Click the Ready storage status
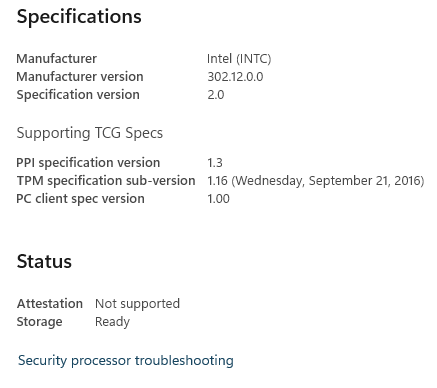437x388 pixels. tap(112, 322)
